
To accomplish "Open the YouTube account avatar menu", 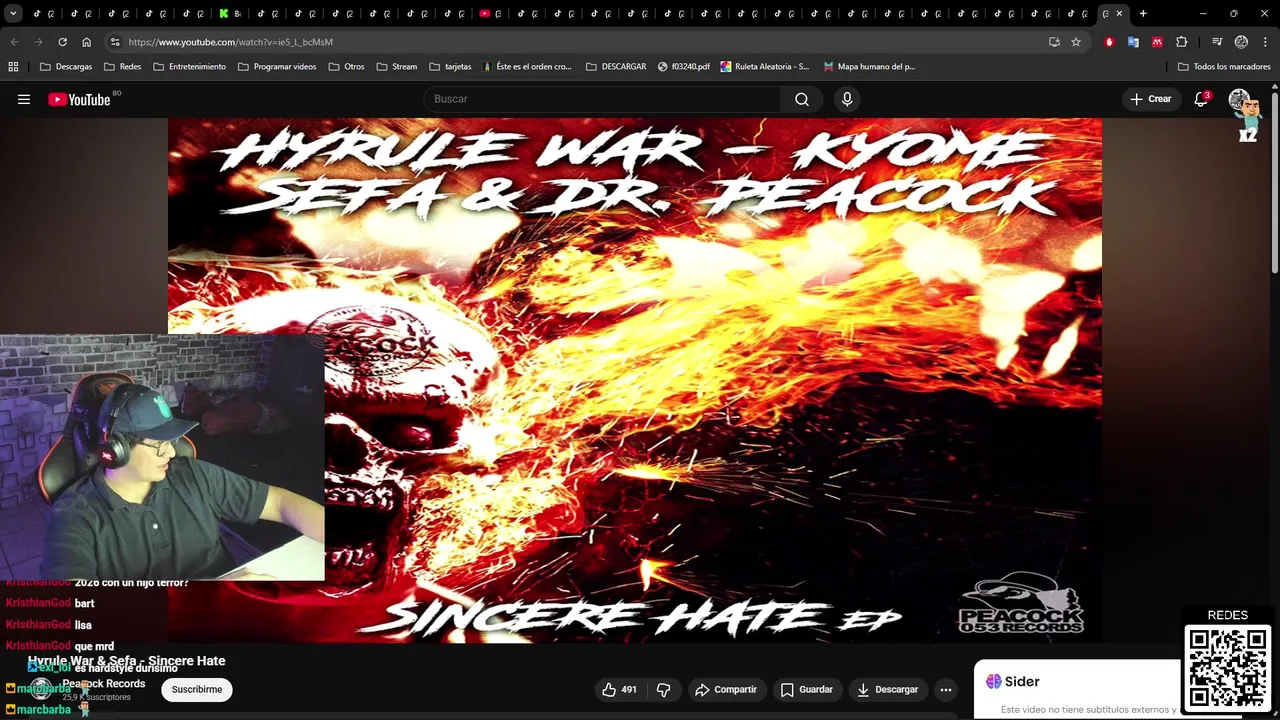I will tap(1240, 99).
